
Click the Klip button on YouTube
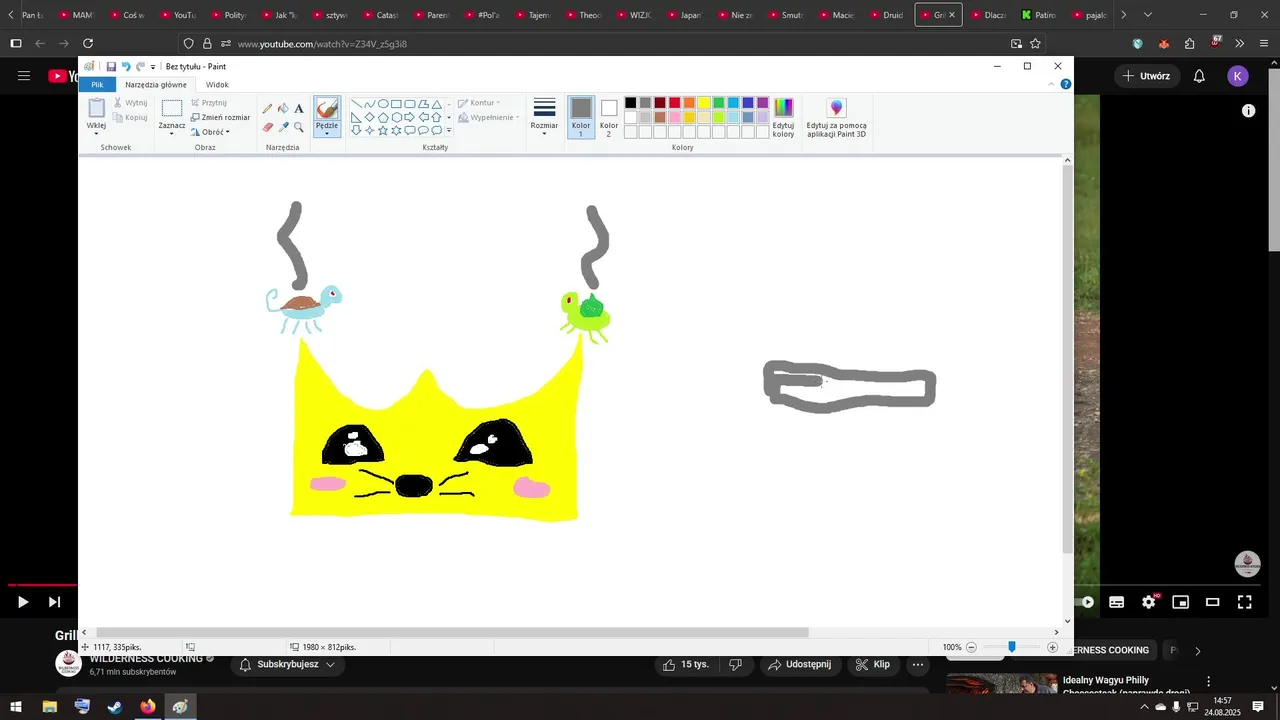(x=873, y=664)
